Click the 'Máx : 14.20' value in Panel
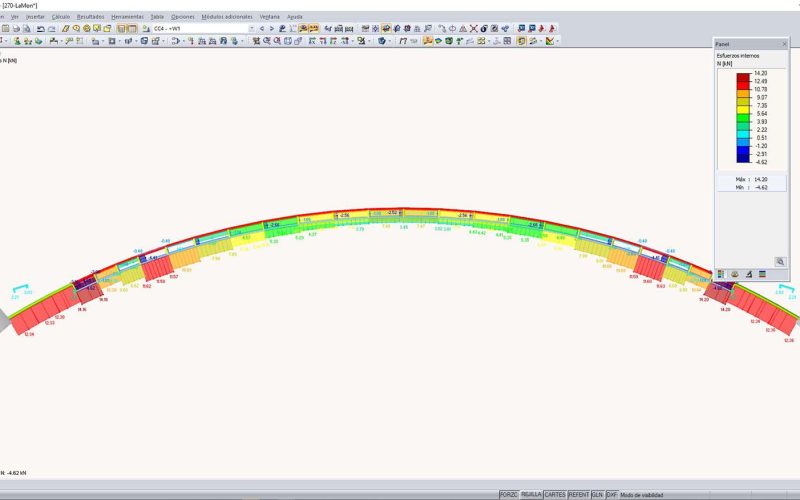Image resolution: width=800 pixels, height=500 pixels. (x=752, y=180)
